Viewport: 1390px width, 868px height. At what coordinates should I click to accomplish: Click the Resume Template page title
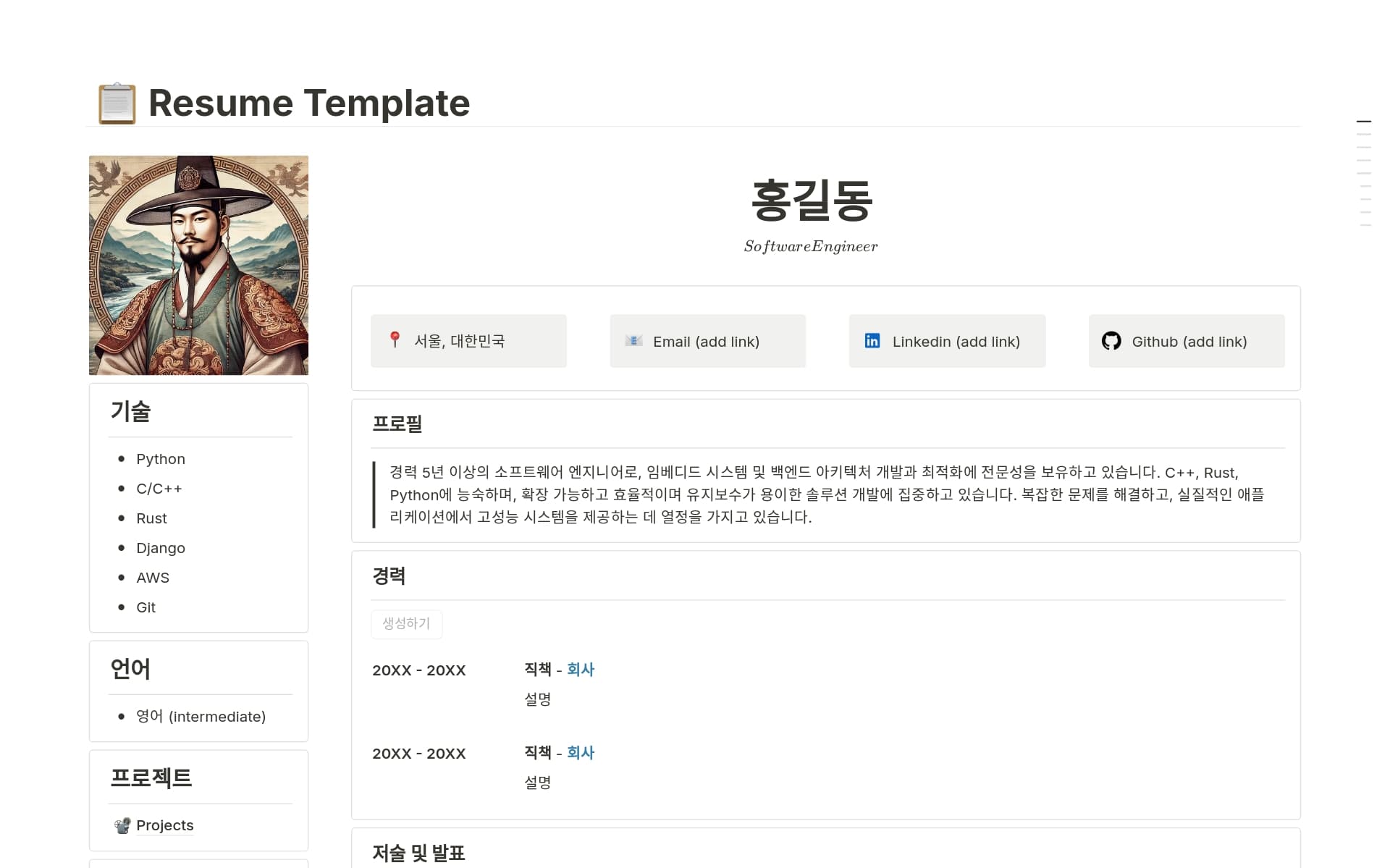tap(309, 103)
